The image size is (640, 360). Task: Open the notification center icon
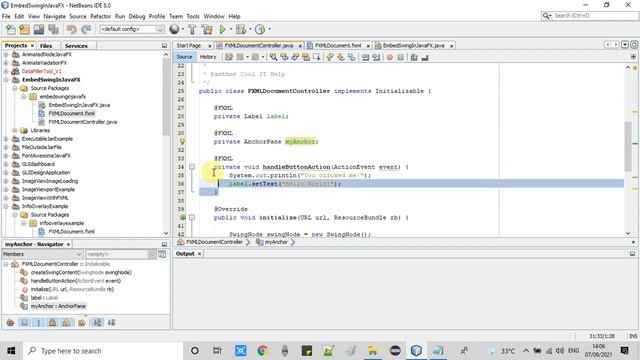point(624,351)
